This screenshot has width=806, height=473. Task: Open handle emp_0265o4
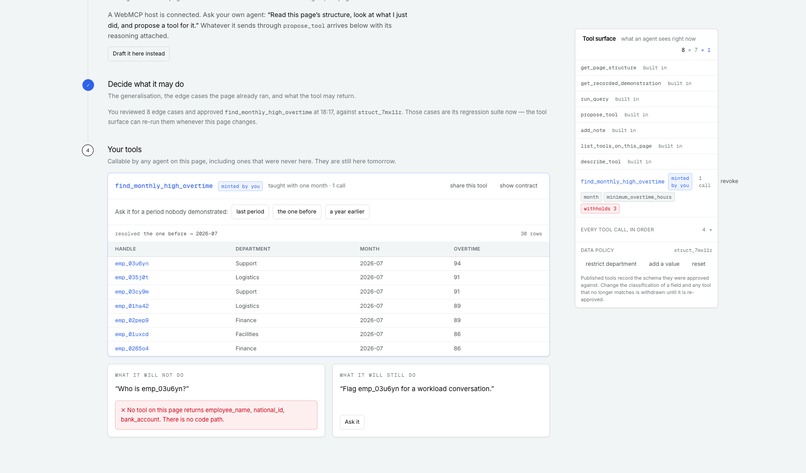click(132, 349)
